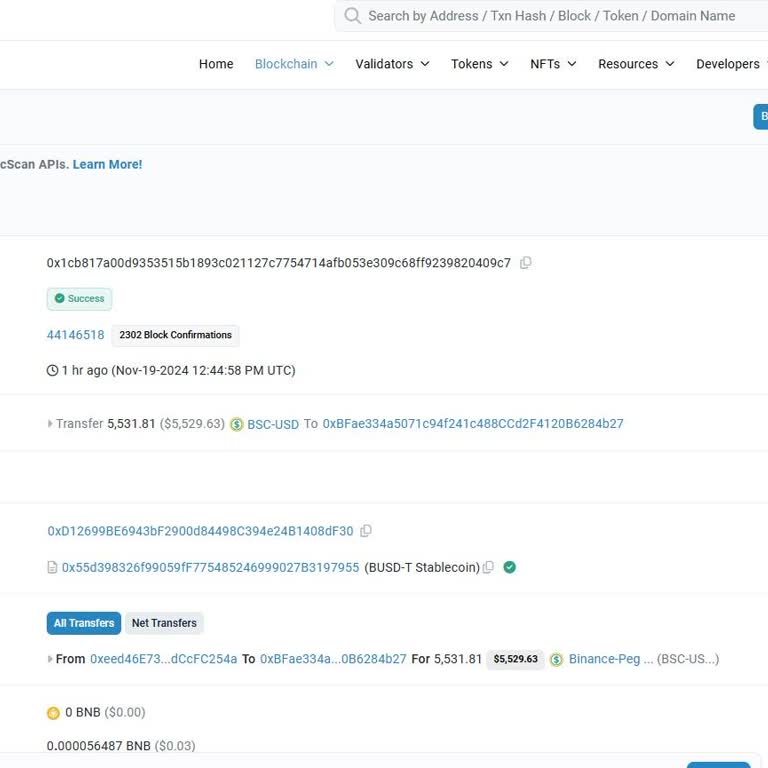Image resolution: width=768 pixels, height=768 pixels.
Task: Click the $5,529.63 value badge
Action: 515,659
